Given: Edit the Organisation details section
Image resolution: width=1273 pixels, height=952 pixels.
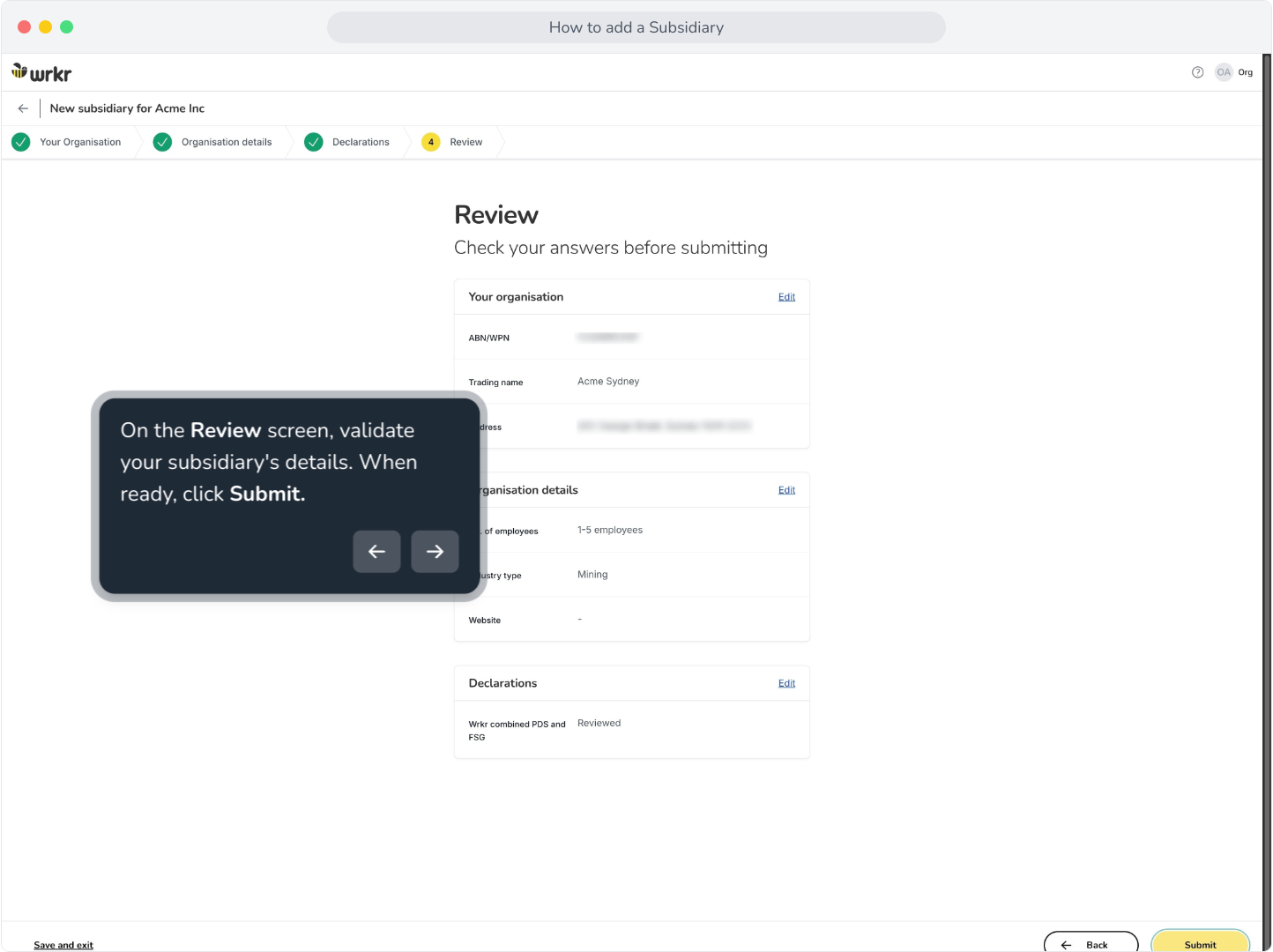Looking at the screenshot, I should pos(786,490).
